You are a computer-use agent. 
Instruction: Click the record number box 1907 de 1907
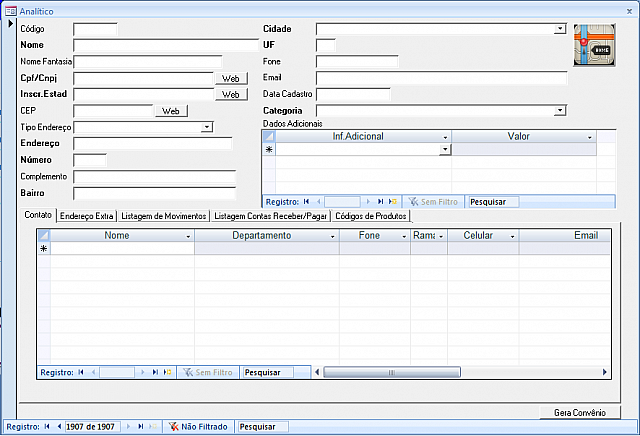93,427
